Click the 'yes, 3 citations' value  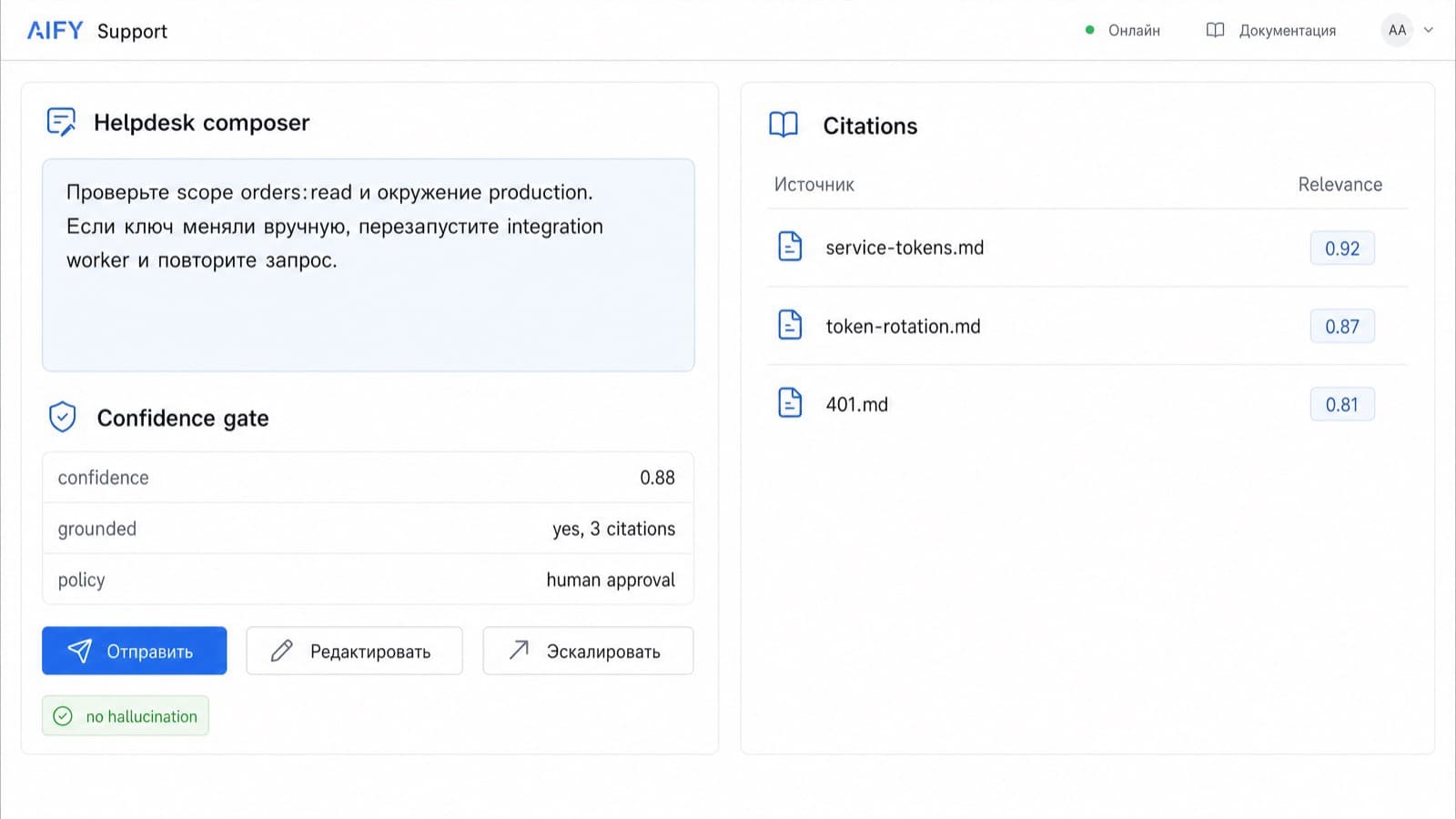click(x=614, y=529)
